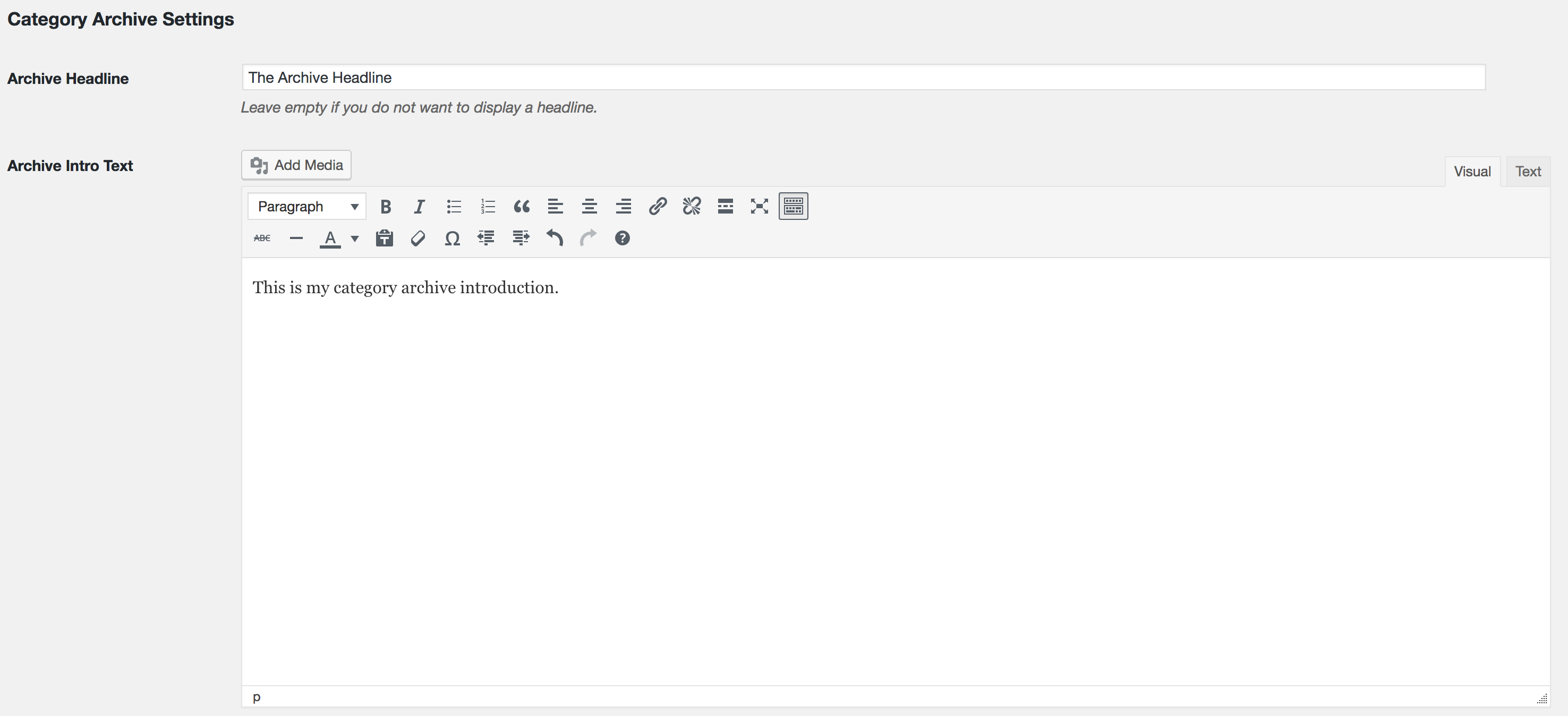Toggle the toolbar kitchen sink button
1568x716 pixels.
coord(793,207)
